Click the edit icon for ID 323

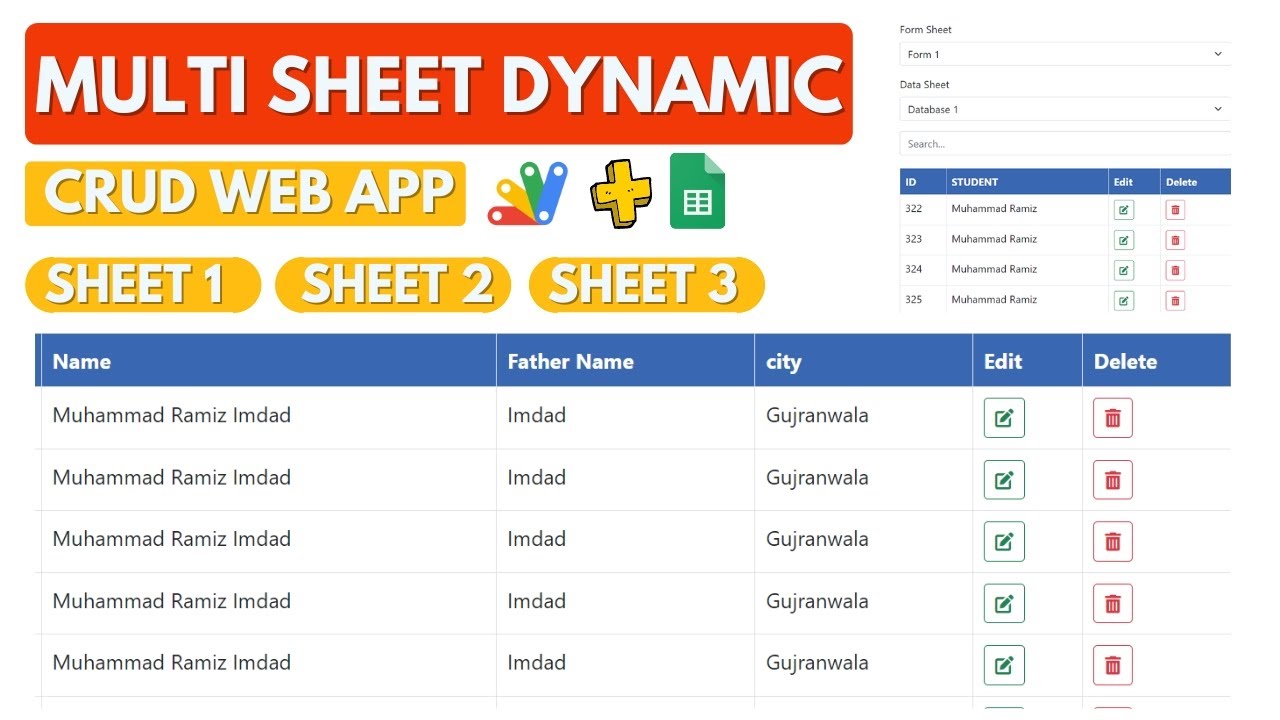pyautogui.click(x=1124, y=240)
